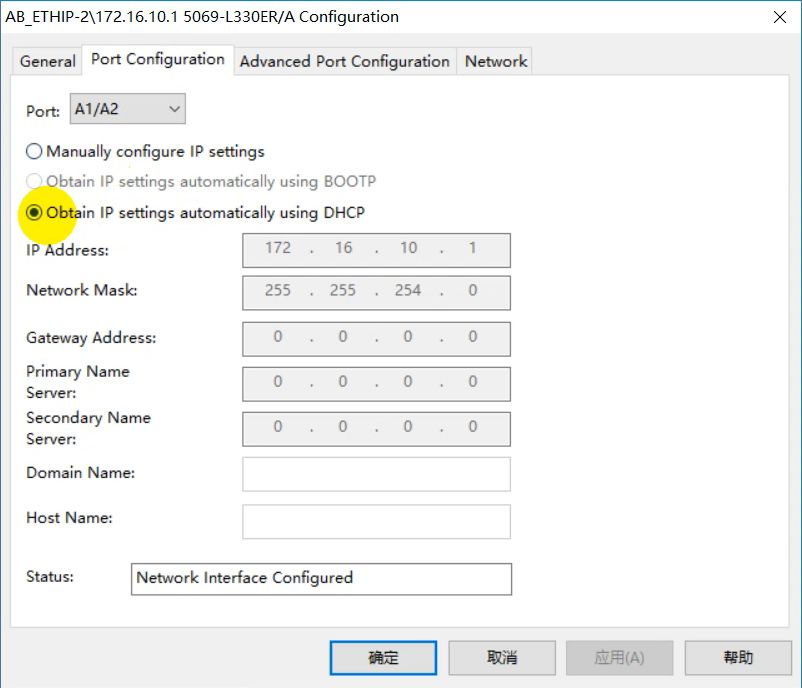Click the 应用(A) apply button
This screenshot has height=688, width=802.
619,658
